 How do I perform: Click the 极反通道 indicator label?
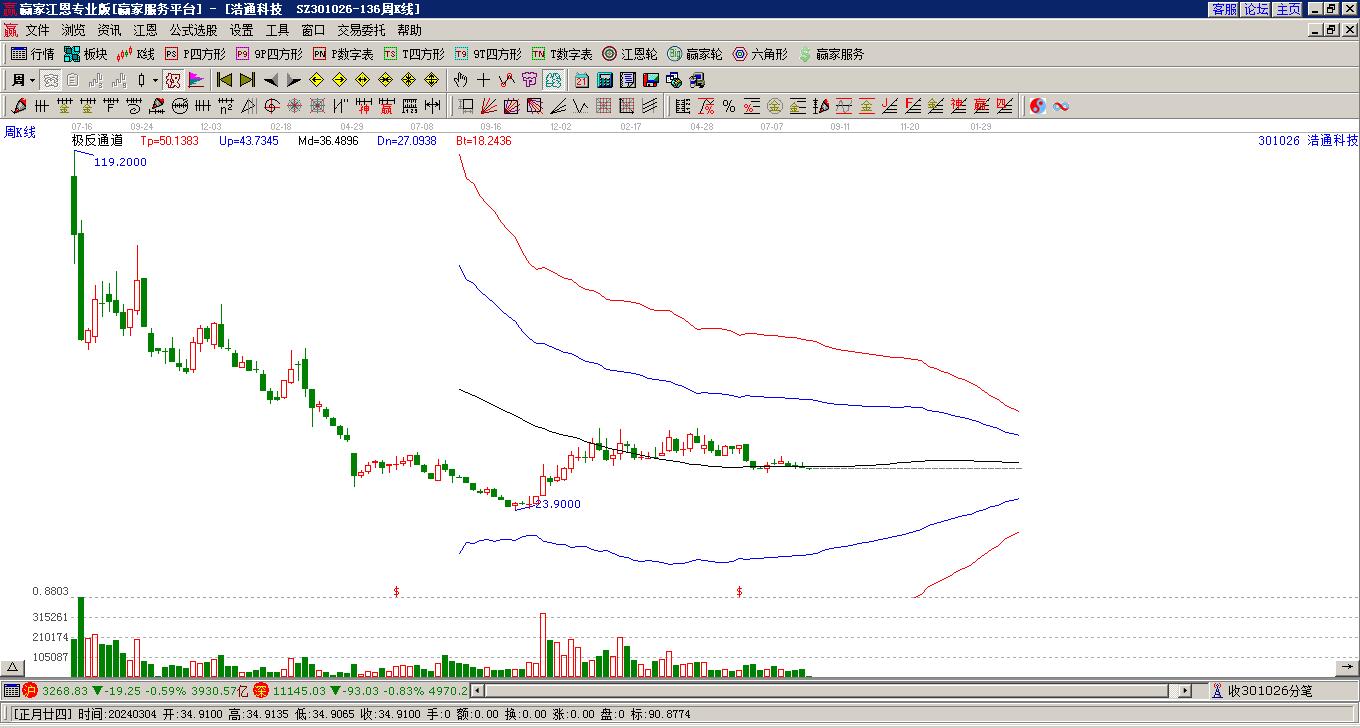pos(97,141)
